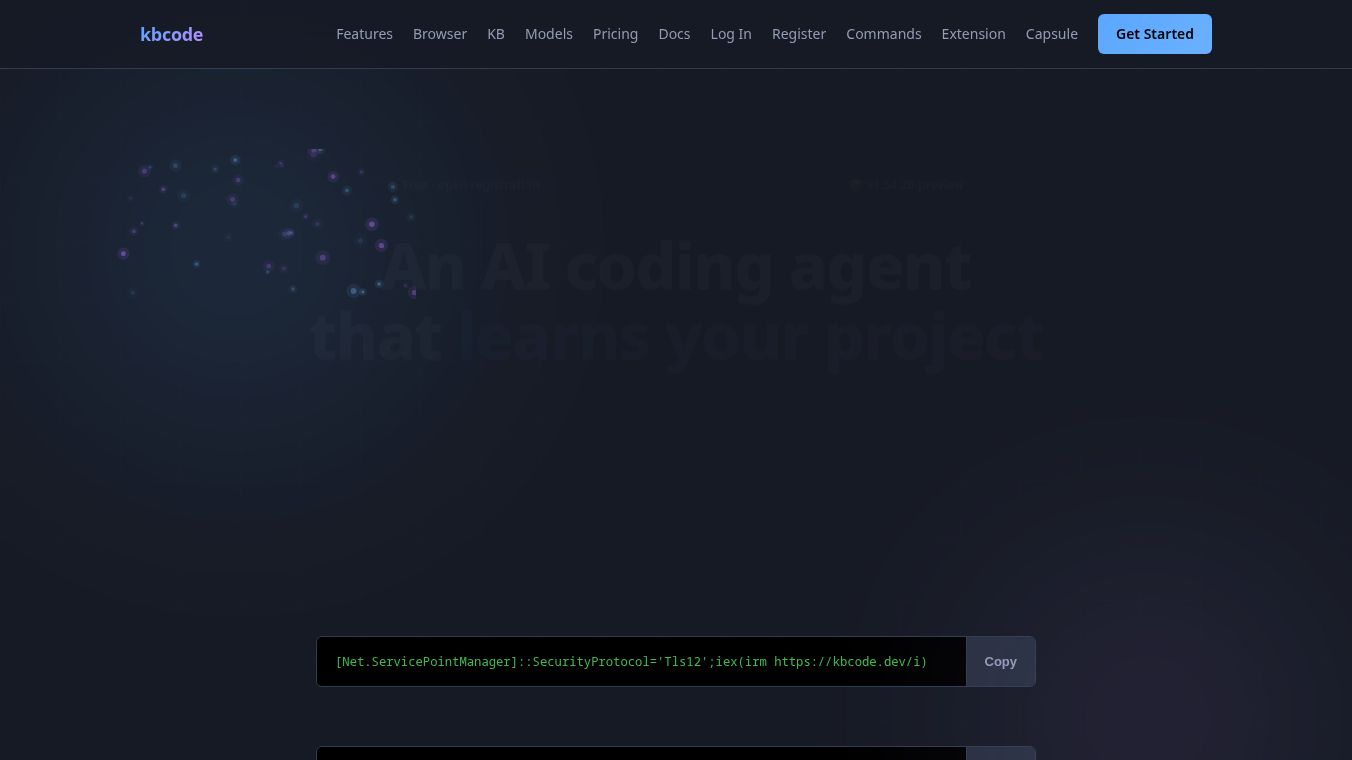This screenshot has height=760, width=1352.
Task: Open the Extension page link
Action: 973,34
